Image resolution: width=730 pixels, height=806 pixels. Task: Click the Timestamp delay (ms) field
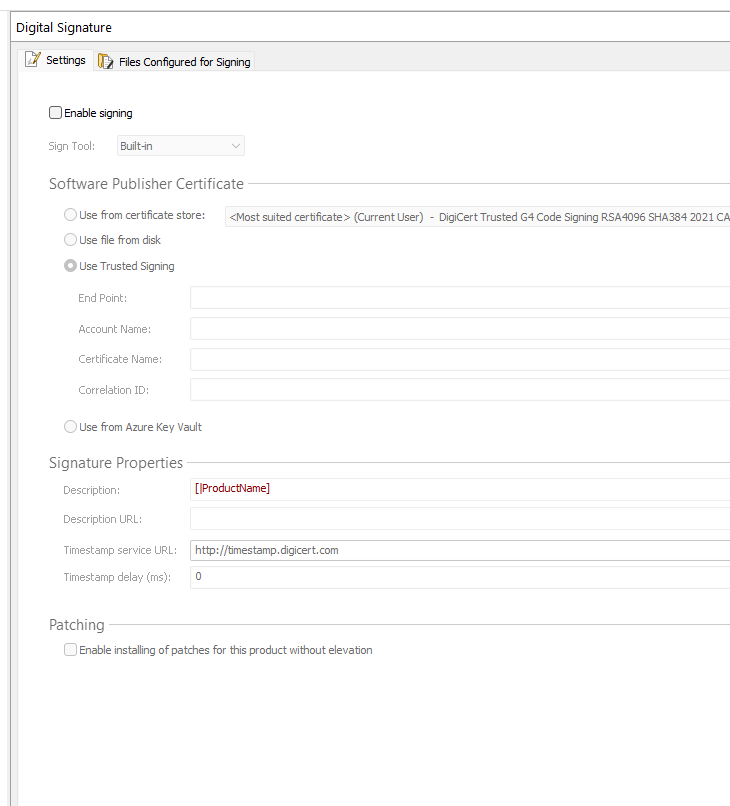(460, 577)
